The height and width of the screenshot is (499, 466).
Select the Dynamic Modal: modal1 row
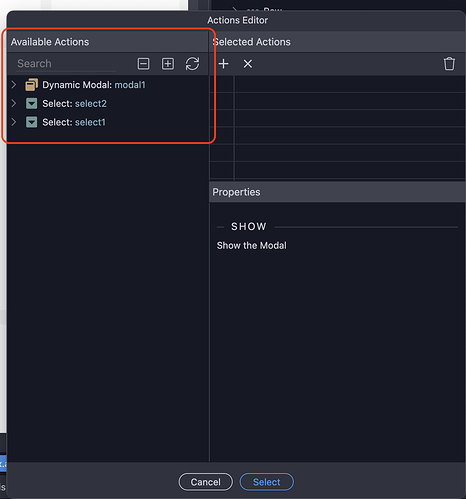click(x=107, y=85)
